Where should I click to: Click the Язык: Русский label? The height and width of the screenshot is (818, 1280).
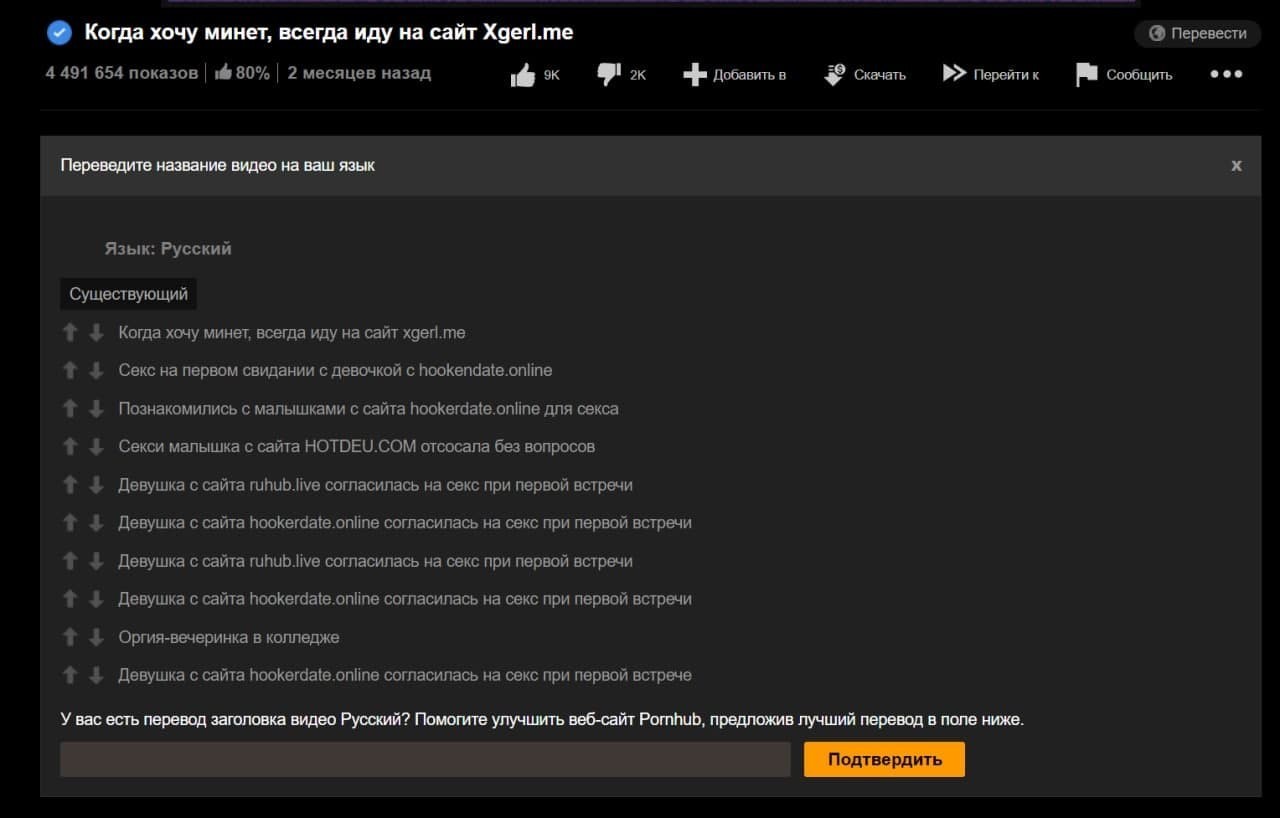coord(168,249)
